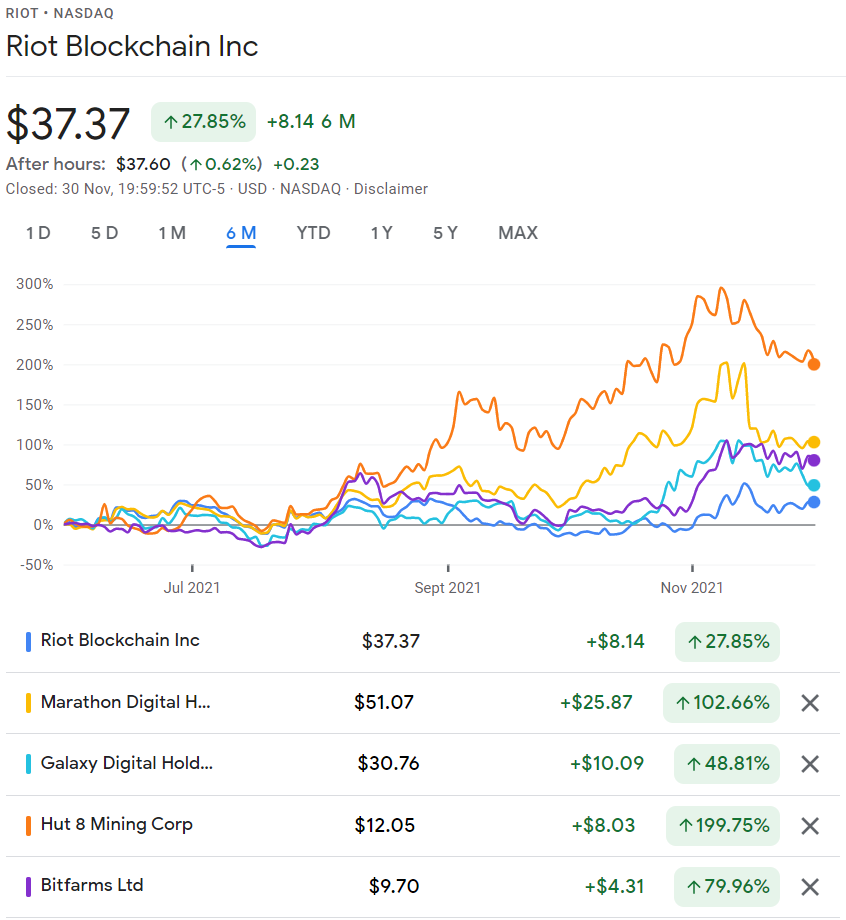Click the yellow Marathon Digital color bar
Viewport: 846px width, 920px height.
tap(28, 703)
